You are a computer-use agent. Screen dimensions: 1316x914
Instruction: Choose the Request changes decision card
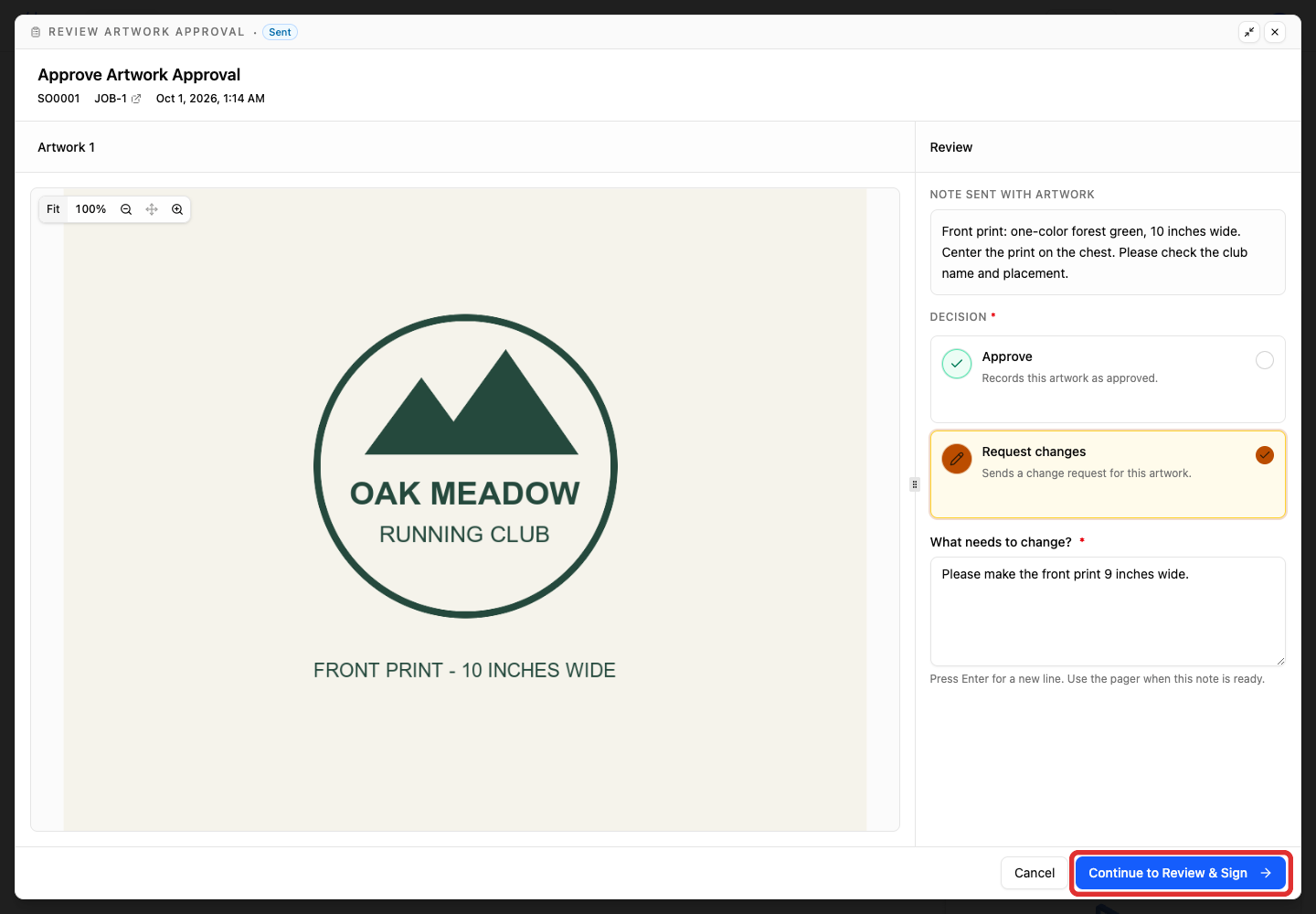(x=1108, y=474)
